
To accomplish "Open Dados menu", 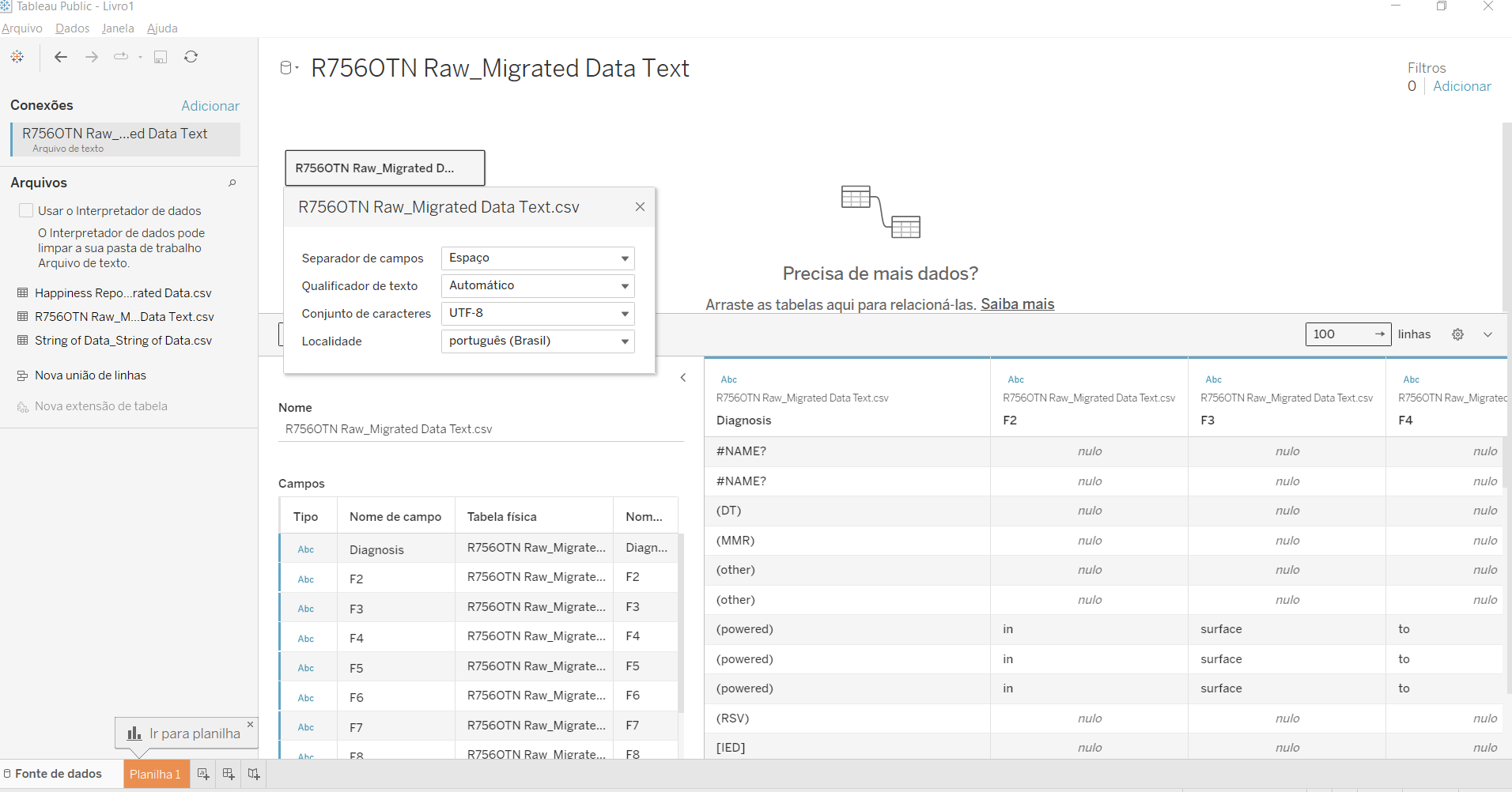I will coord(73,28).
